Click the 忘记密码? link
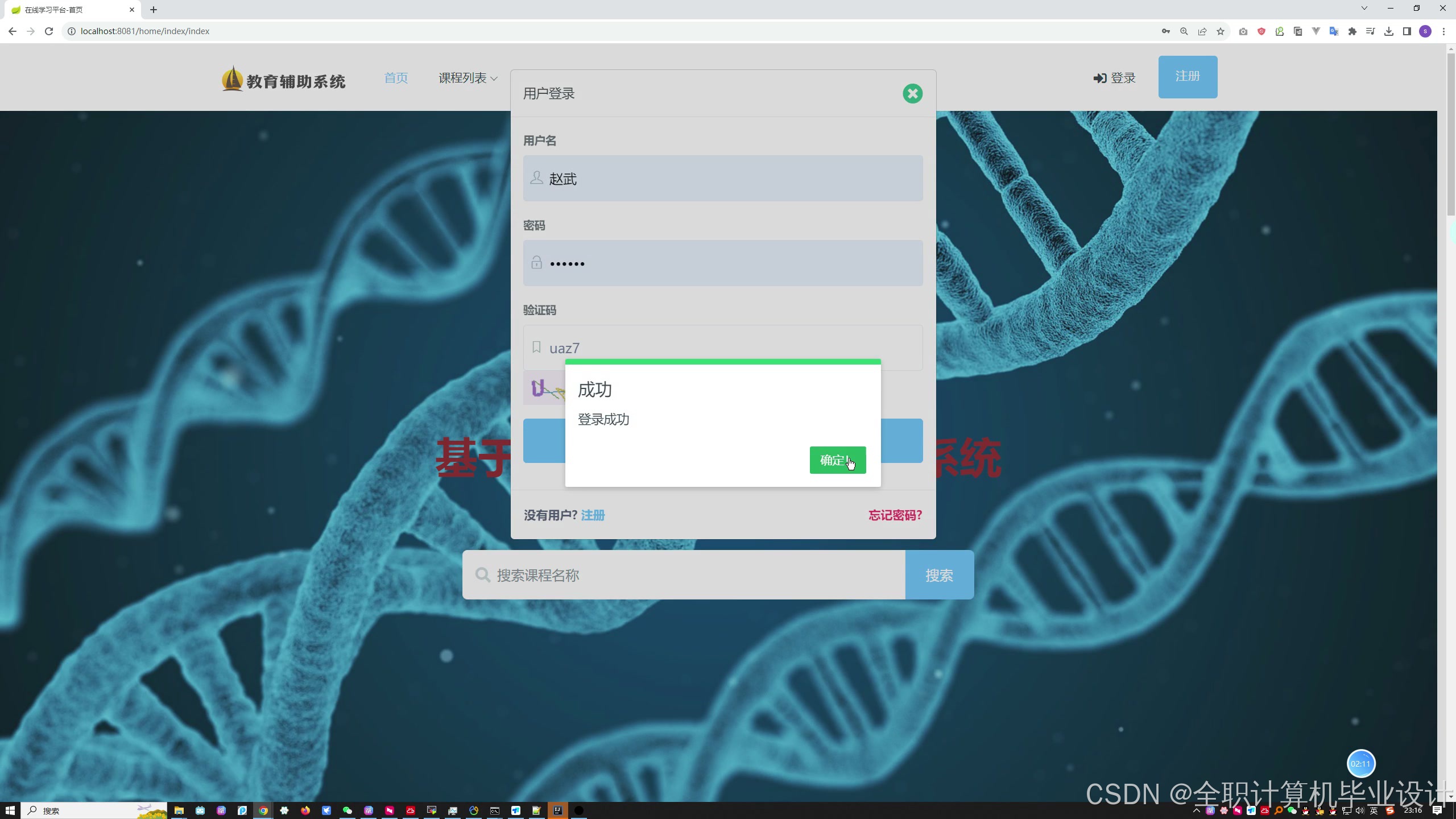Image resolution: width=1456 pixels, height=819 pixels. (895, 515)
